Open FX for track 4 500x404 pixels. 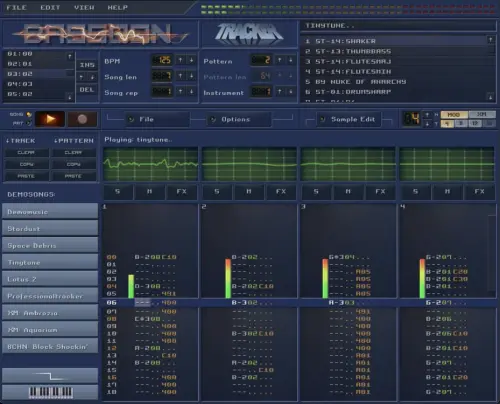pyautogui.click(x=479, y=192)
